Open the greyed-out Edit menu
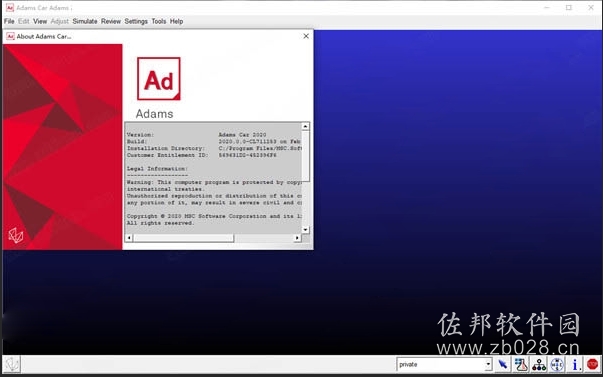Viewport: 603px width, 377px height. pos(23,21)
